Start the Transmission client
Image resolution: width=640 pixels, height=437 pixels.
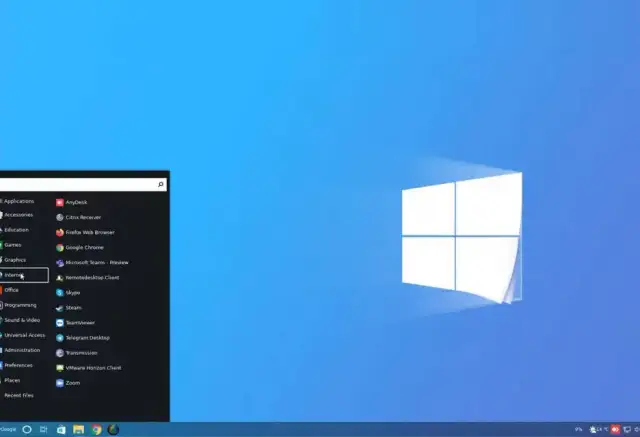pyautogui.click(x=77, y=353)
